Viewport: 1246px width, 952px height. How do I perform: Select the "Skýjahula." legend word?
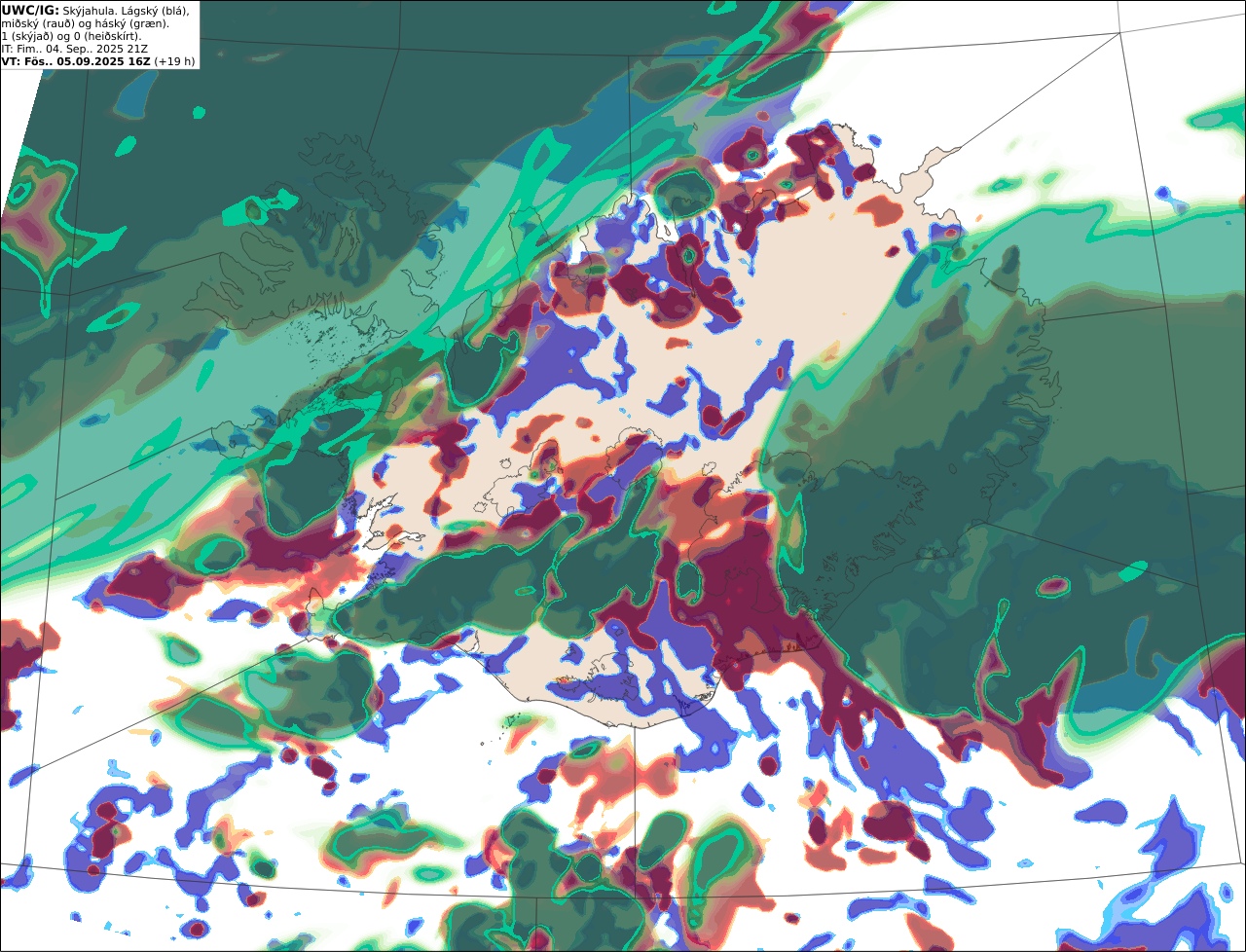point(89,12)
